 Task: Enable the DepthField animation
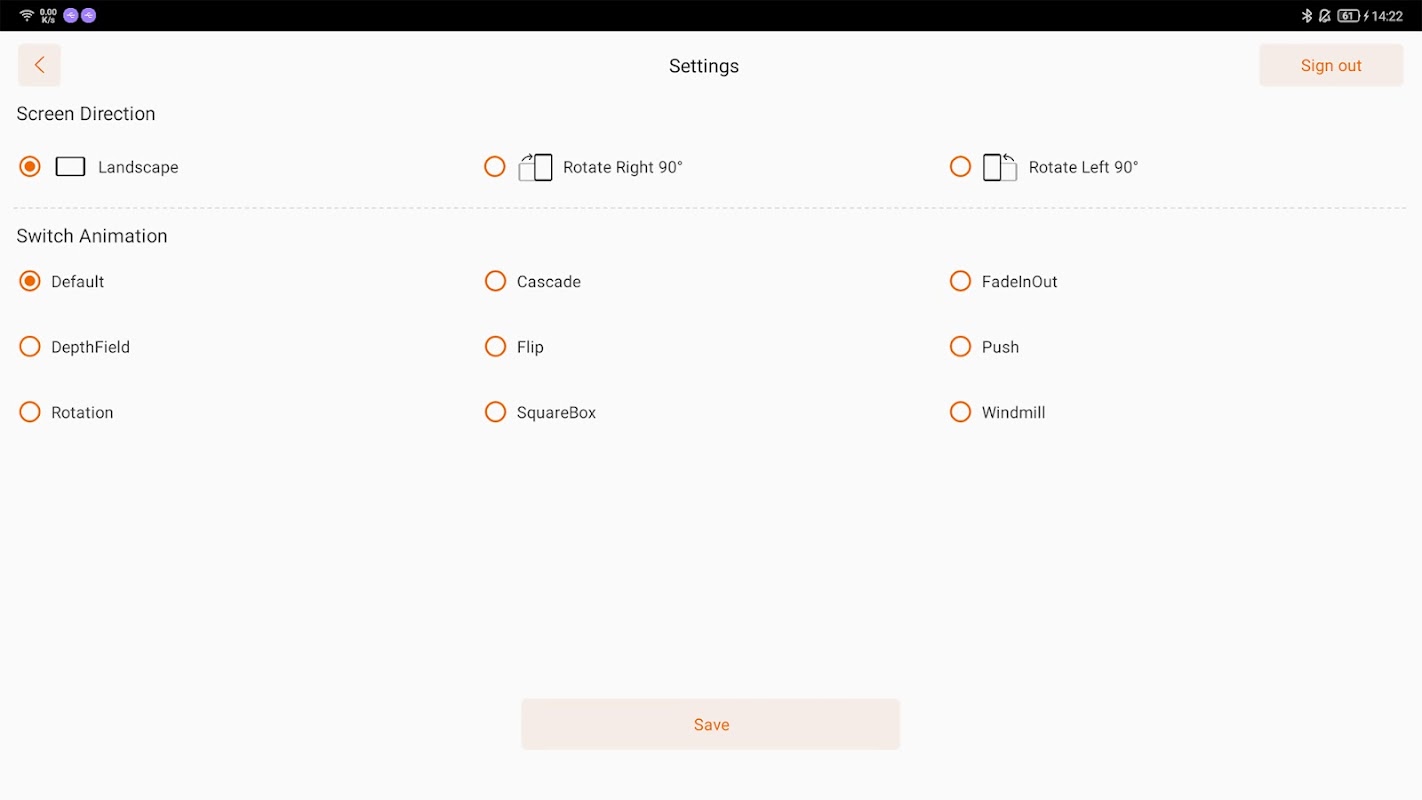(30, 347)
